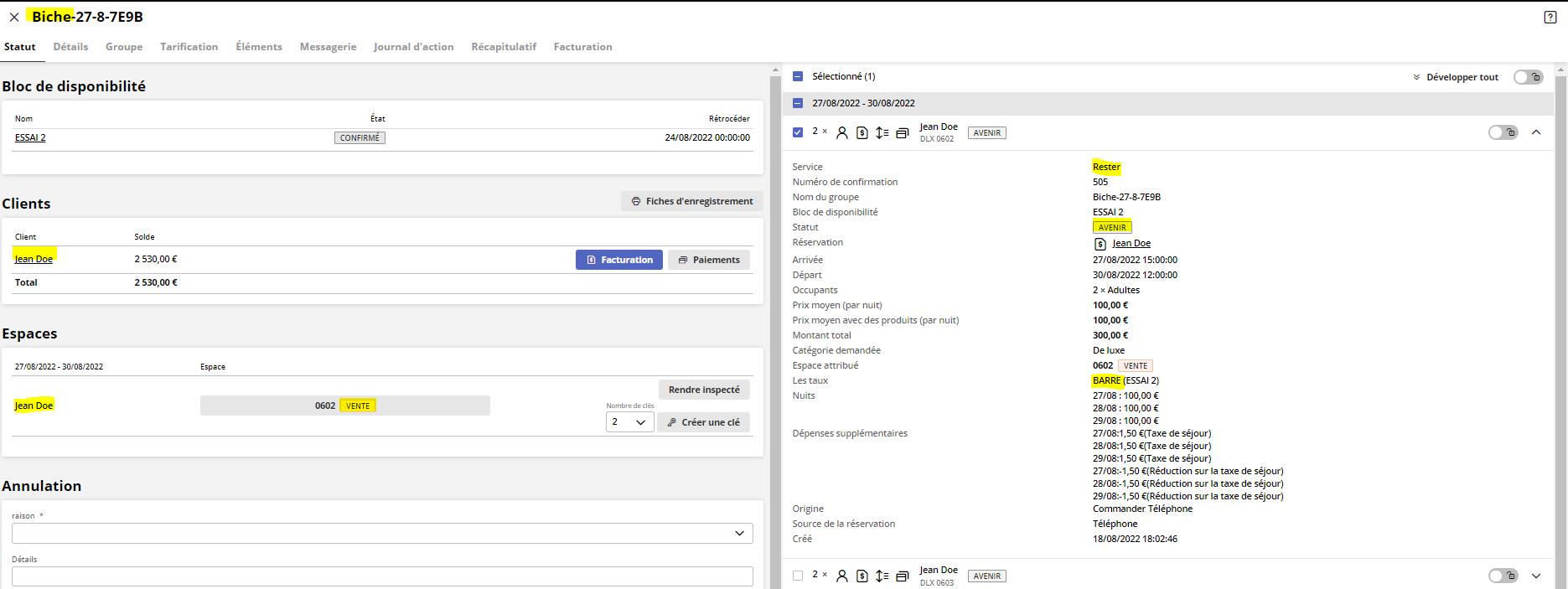Viewport: 1568px width, 589px height.
Task: Click the Facturation button for Jean Doe
Action: pos(619,260)
